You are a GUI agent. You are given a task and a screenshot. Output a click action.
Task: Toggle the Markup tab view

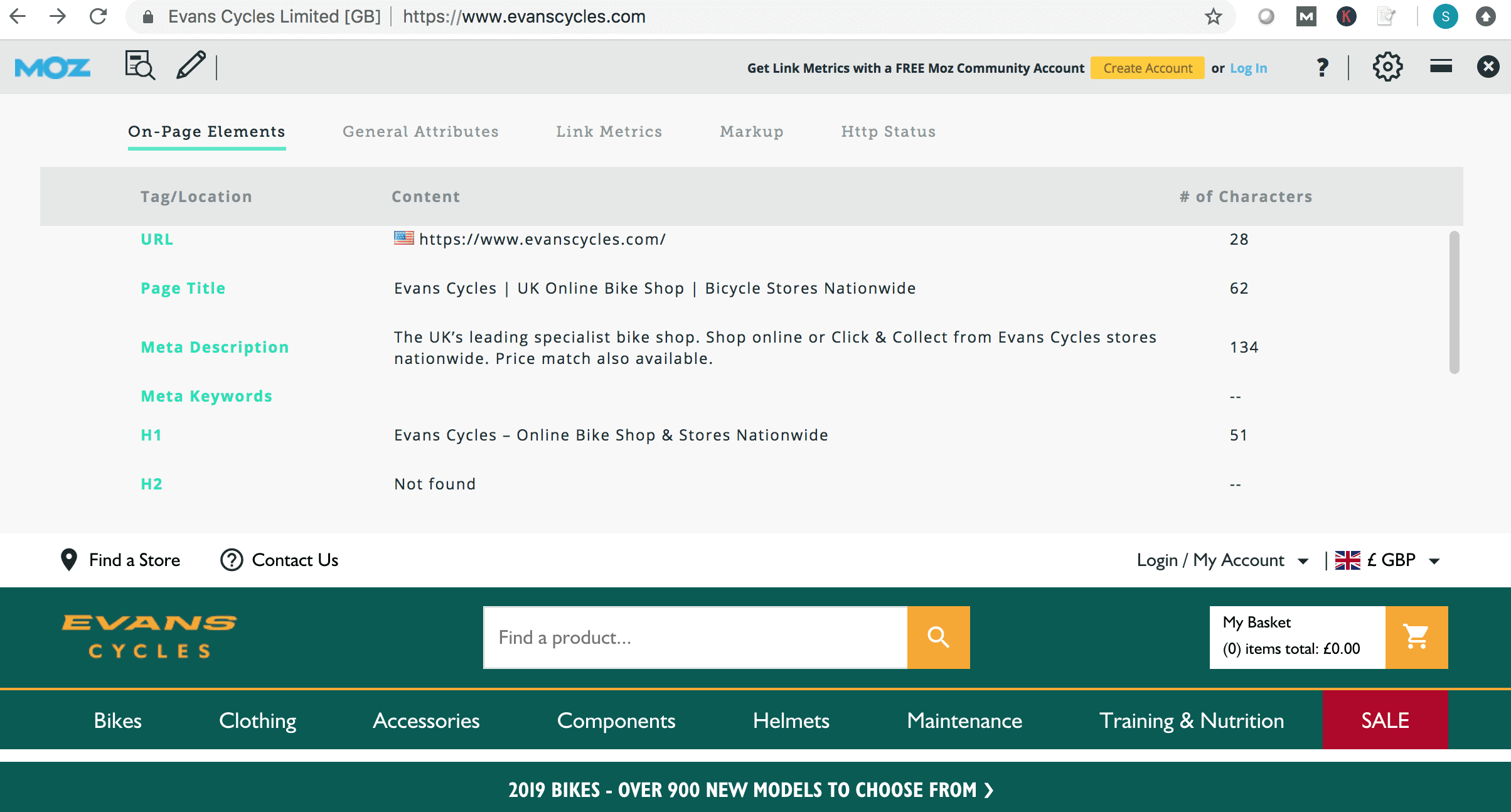coord(751,131)
